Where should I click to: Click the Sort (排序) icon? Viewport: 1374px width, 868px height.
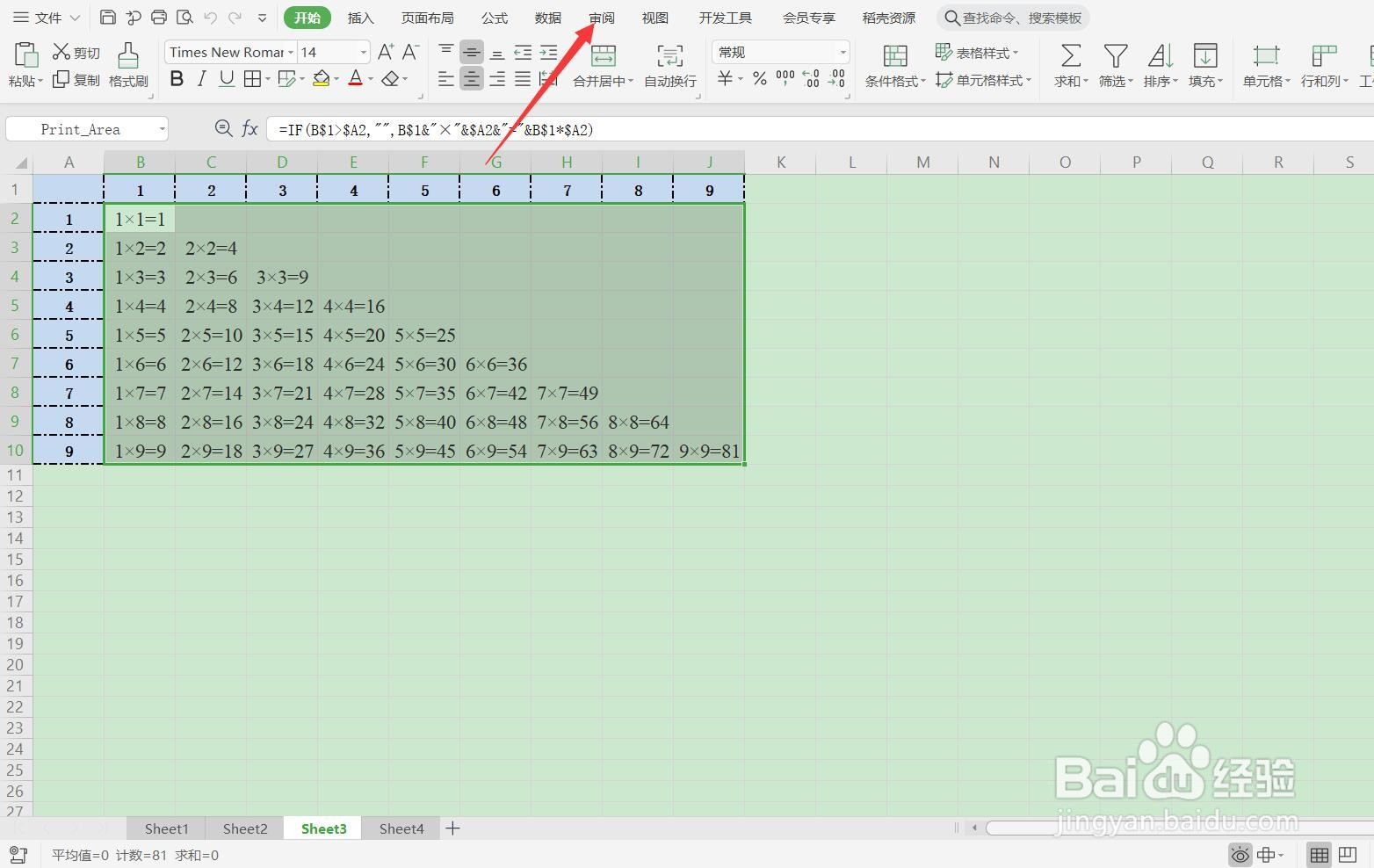pyautogui.click(x=1161, y=56)
